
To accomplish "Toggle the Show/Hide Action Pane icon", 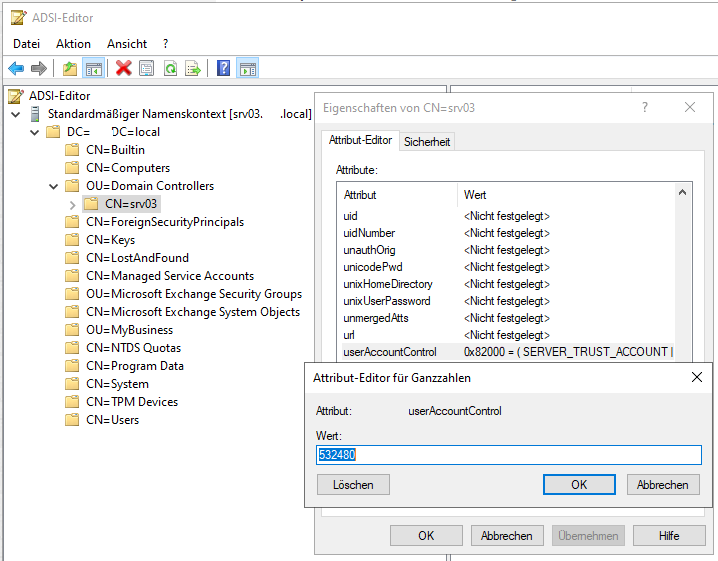I will (247, 68).
